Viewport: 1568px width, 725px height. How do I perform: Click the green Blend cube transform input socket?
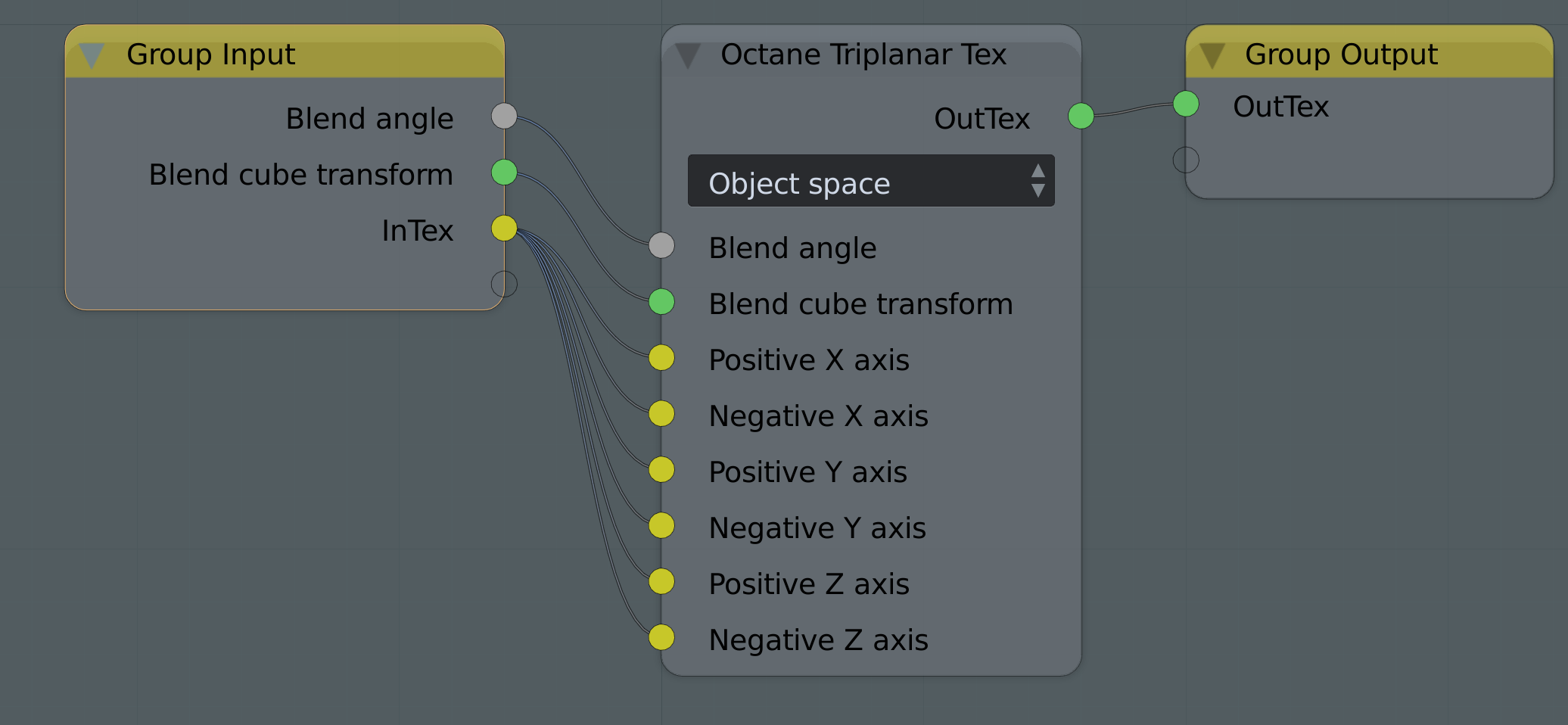(661, 301)
